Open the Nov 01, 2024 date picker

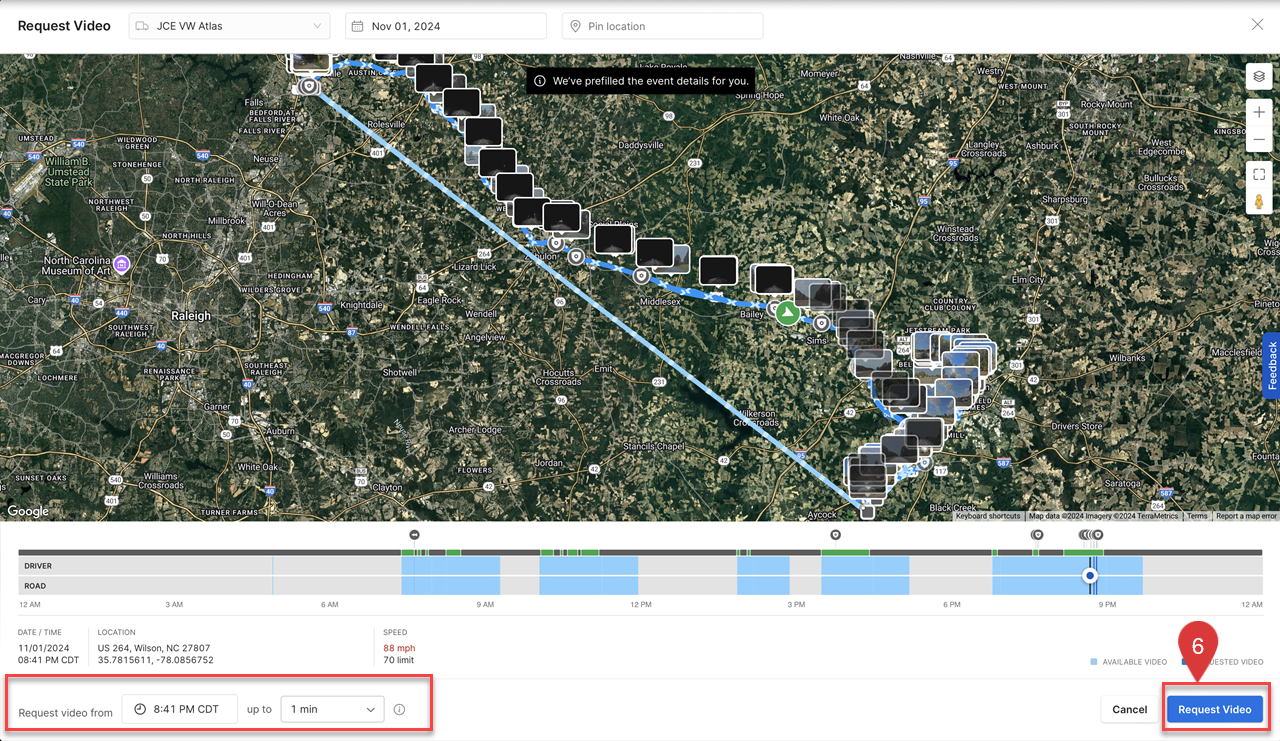(446, 26)
